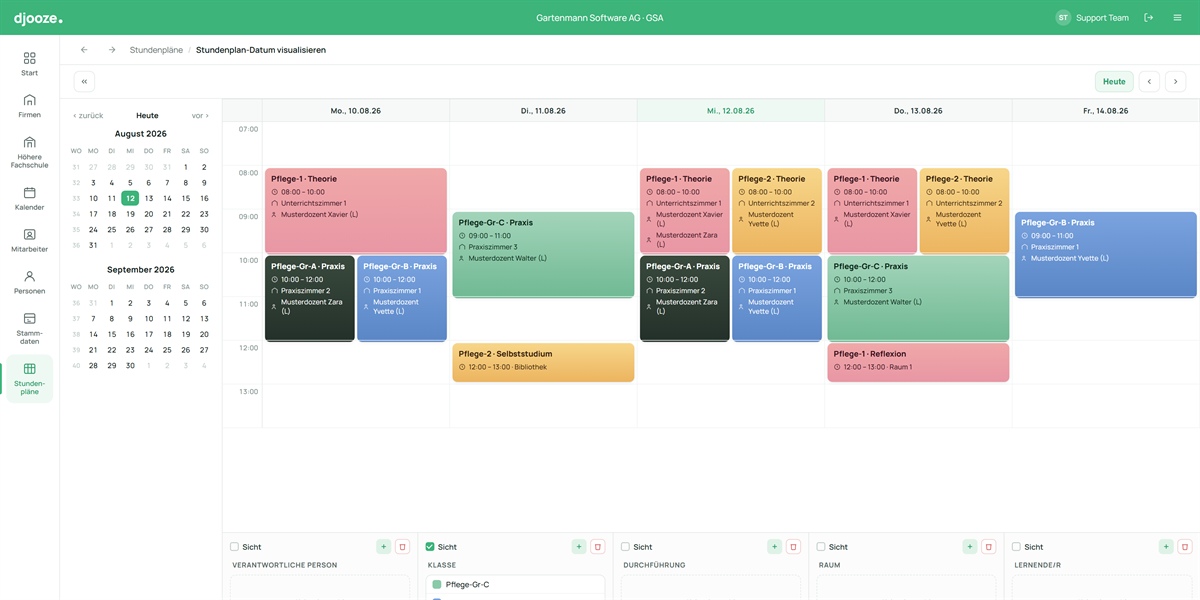Image resolution: width=1200 pixels, height=600 pixels.
Task: Click the djooze logo
Action: click(37, 18)
